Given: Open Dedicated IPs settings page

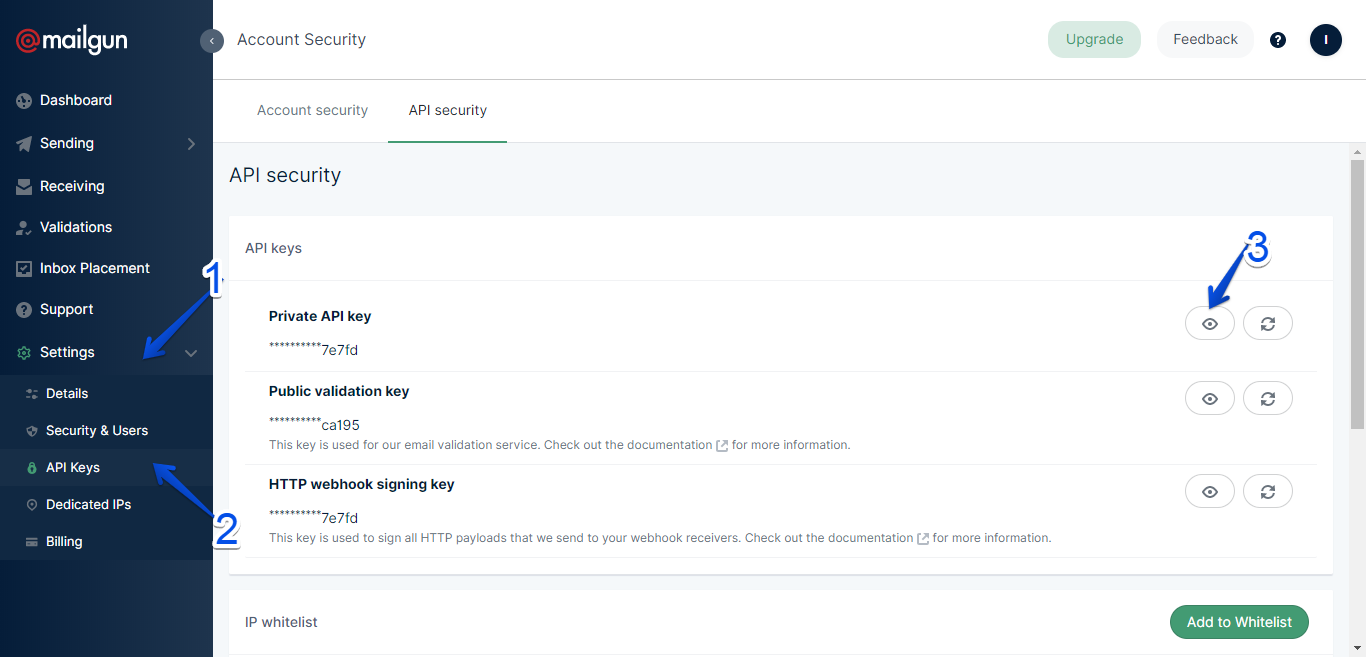Looking at the screenshot, I should point(88,504).
